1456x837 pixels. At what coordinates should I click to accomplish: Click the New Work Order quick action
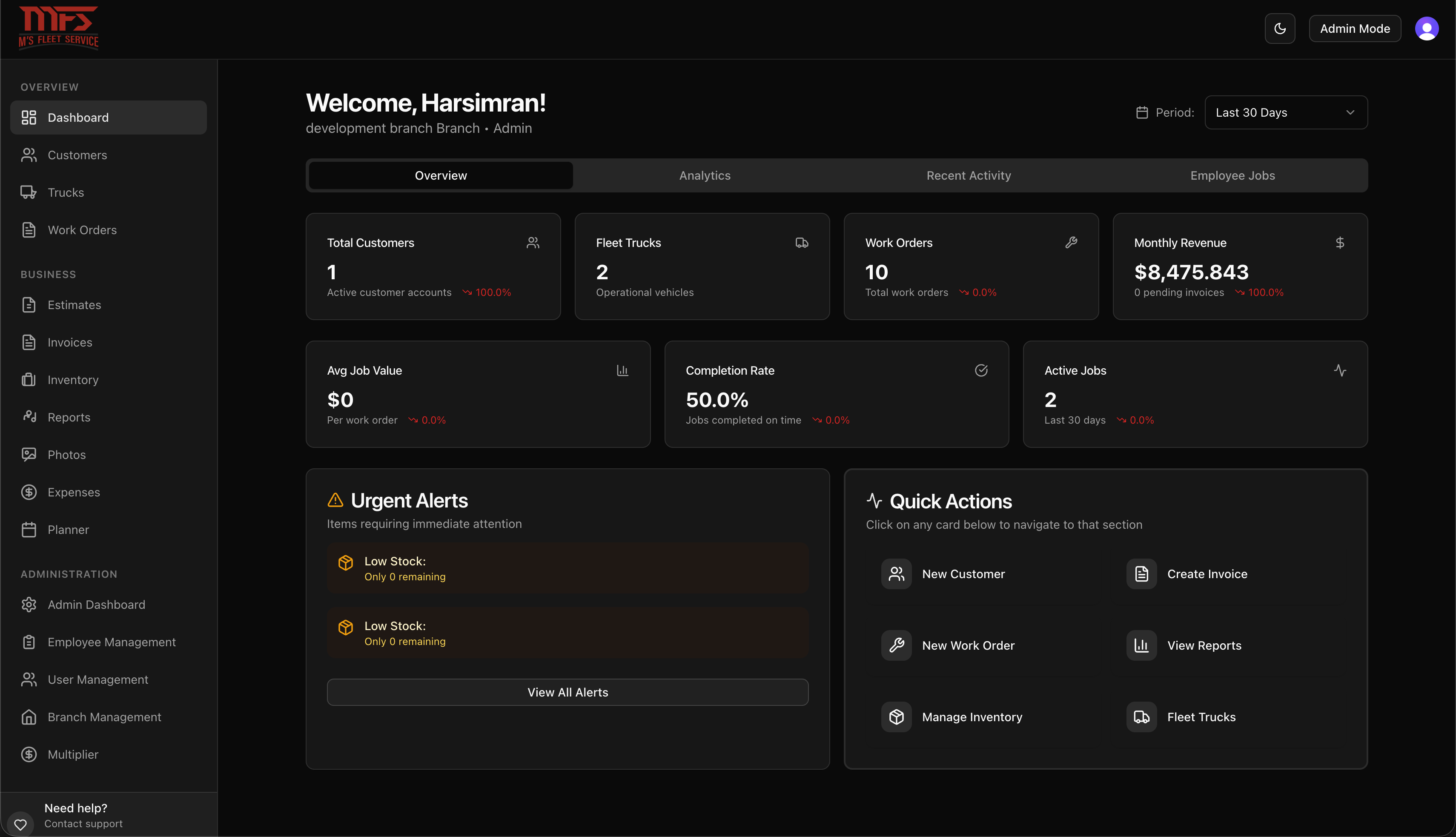point(983,645)
